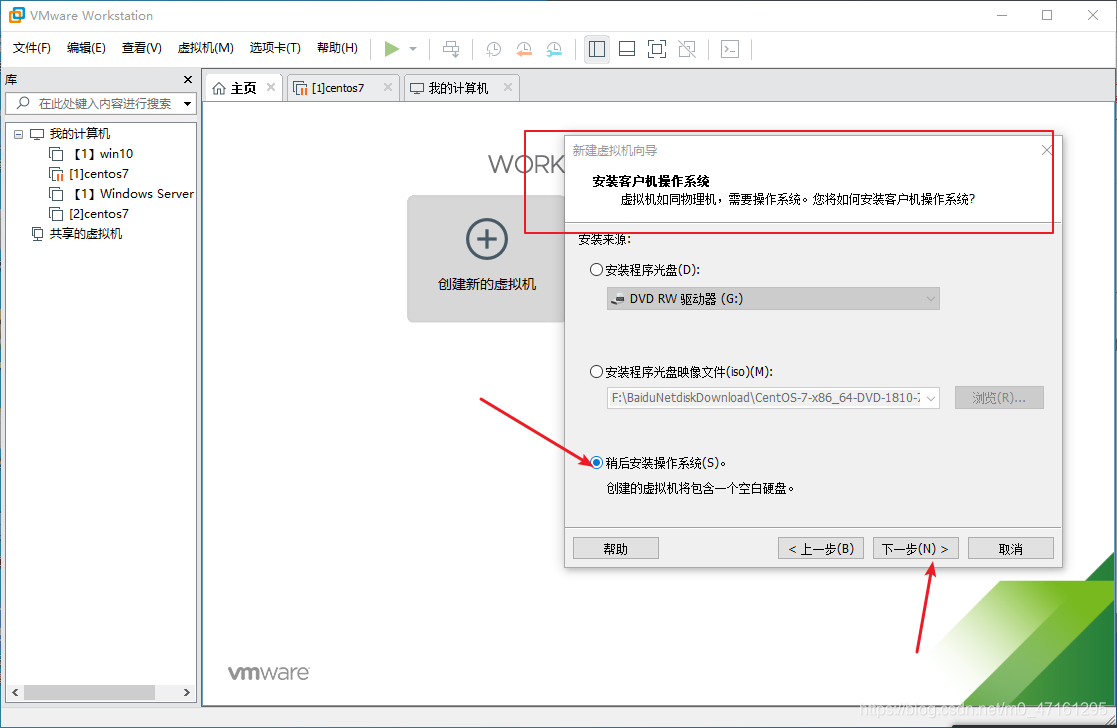Select 安装程序光盘映像文件(iso) radio button
The height and width of the screenshot is (728, 1117).
point(596,372)
